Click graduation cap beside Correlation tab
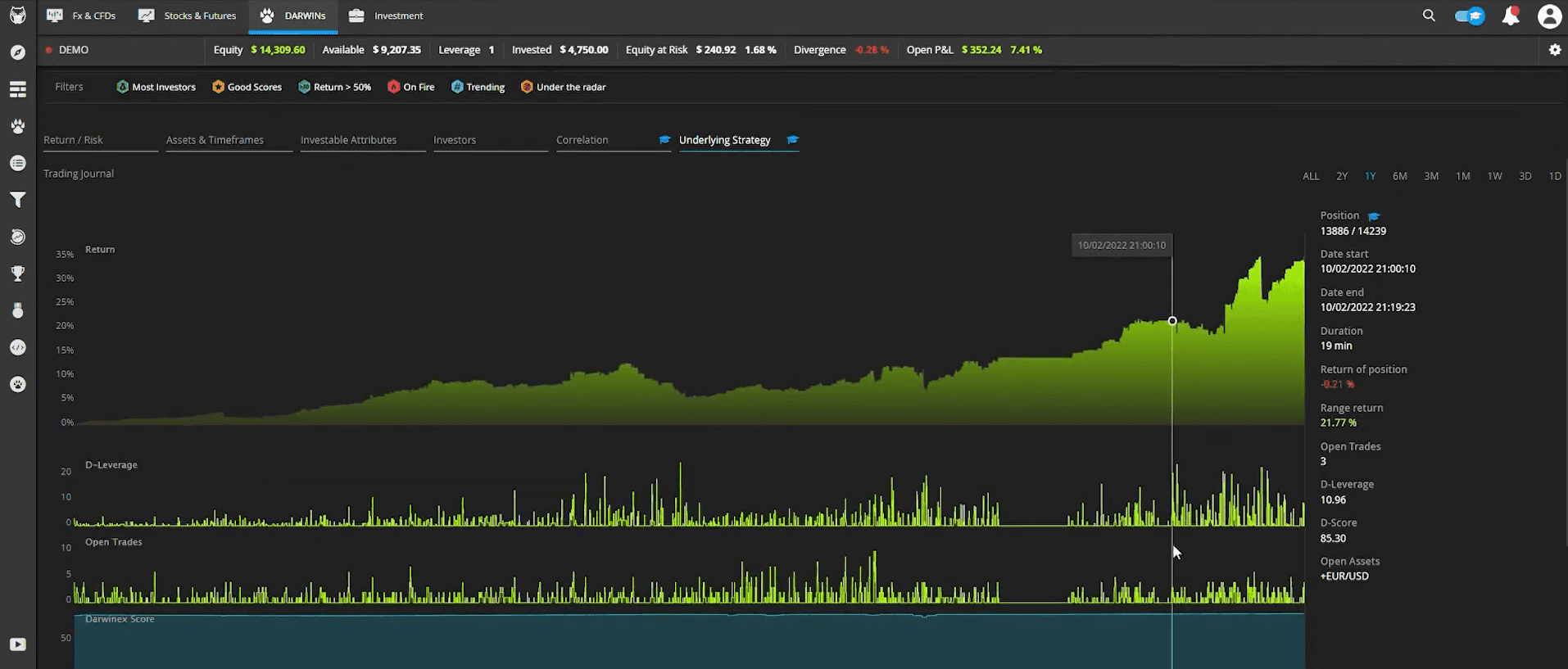The height and width of the screenshot is (669, 1568). (664, 140)
